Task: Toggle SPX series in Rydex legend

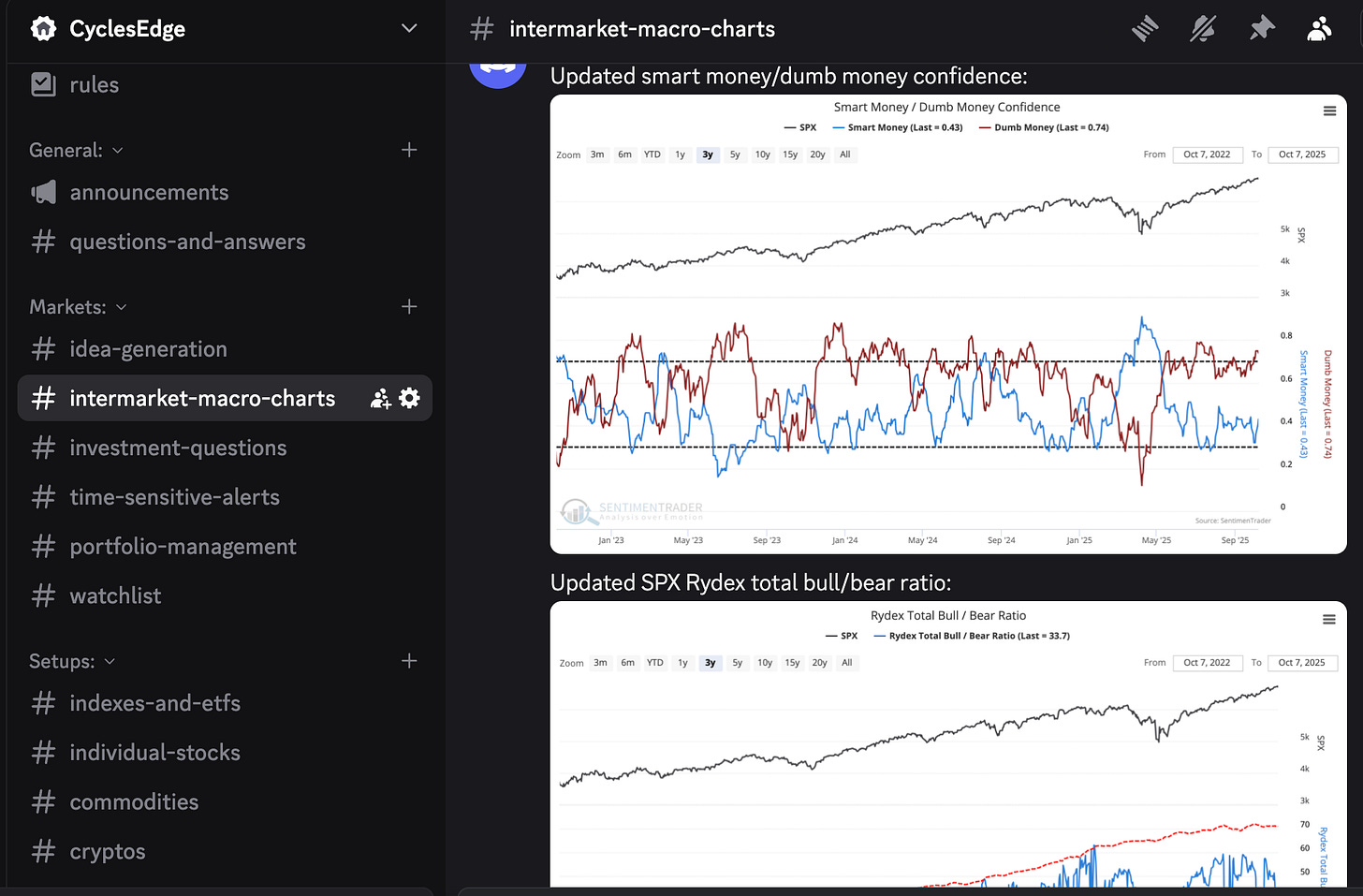Action: (842, 636)
